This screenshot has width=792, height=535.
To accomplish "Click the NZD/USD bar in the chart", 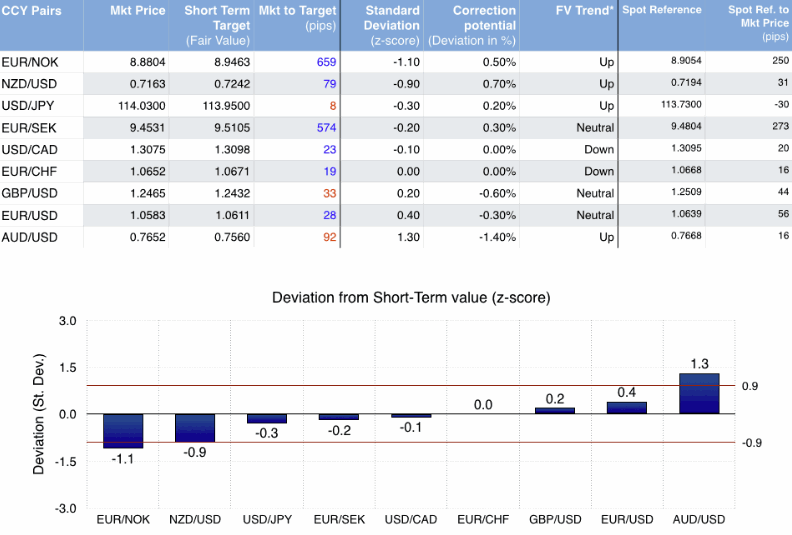I will (x=195, y=427).
